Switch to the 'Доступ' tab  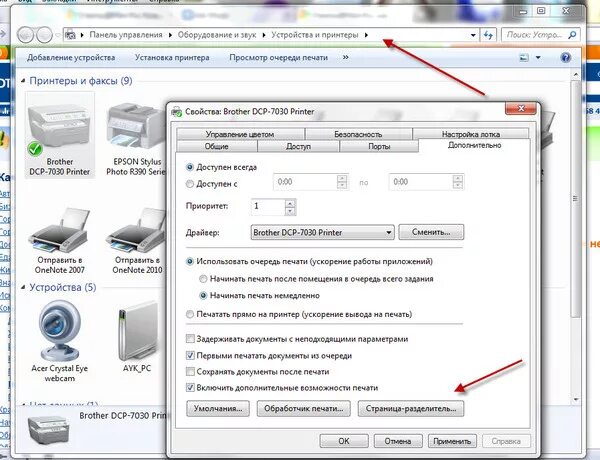pyautogui.click(x=298, y=146)
